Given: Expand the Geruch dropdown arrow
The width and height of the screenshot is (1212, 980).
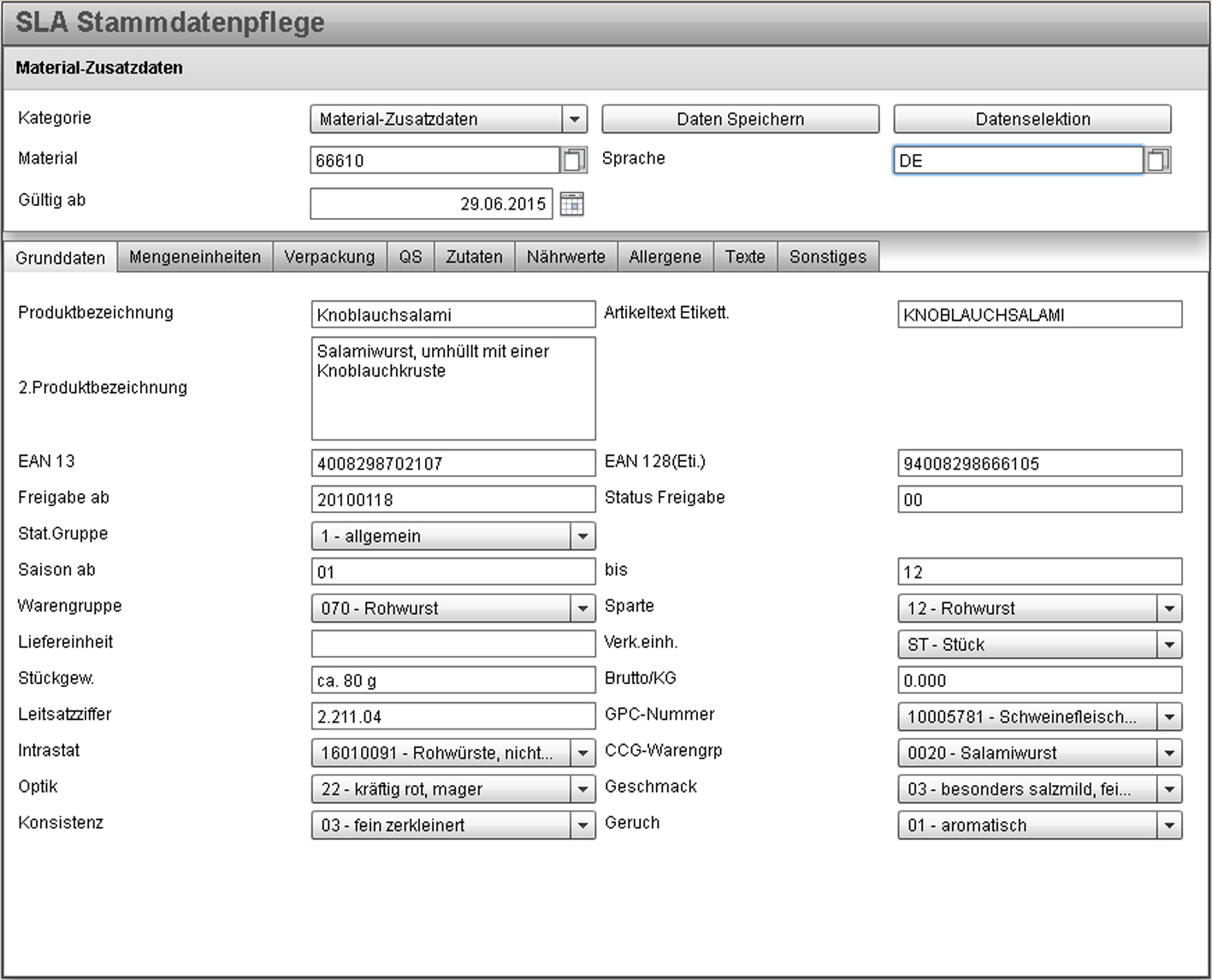Looking at the screenshot, I should [x=1169, y=824].
